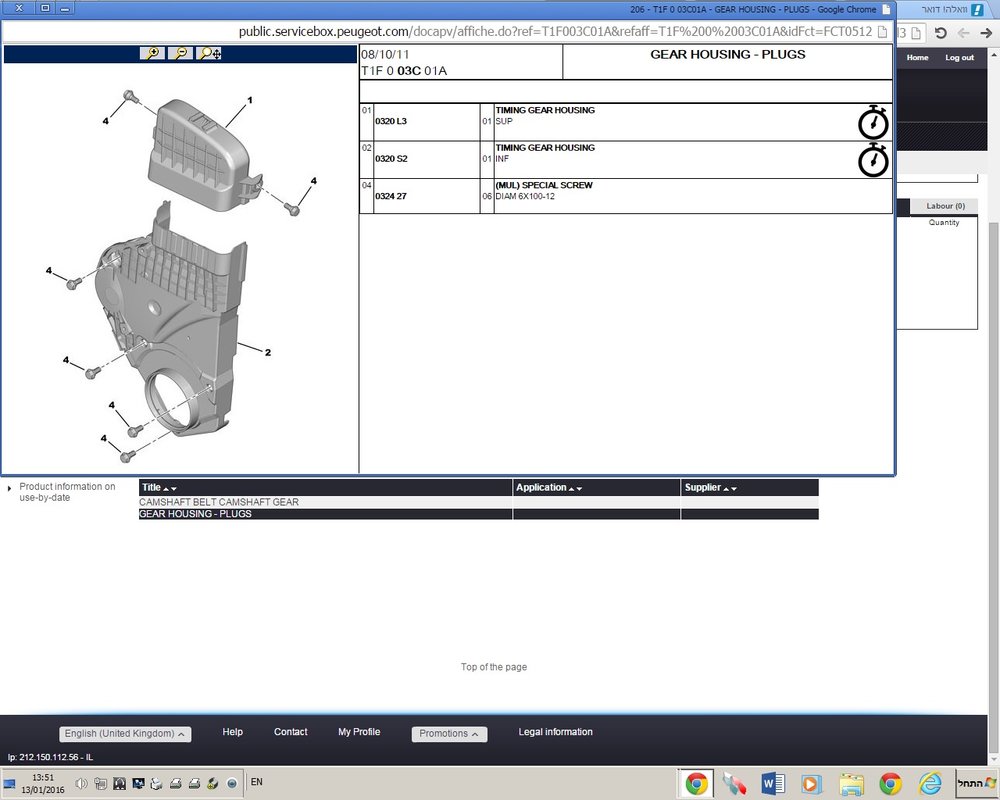Go to Home in the background page
1000x800 pixels.
[917, 57]
